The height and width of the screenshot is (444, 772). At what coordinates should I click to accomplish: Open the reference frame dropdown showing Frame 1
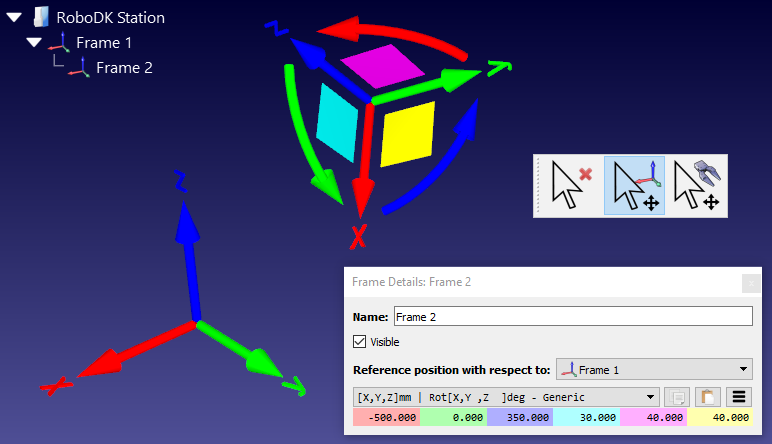tap(653, 369)
